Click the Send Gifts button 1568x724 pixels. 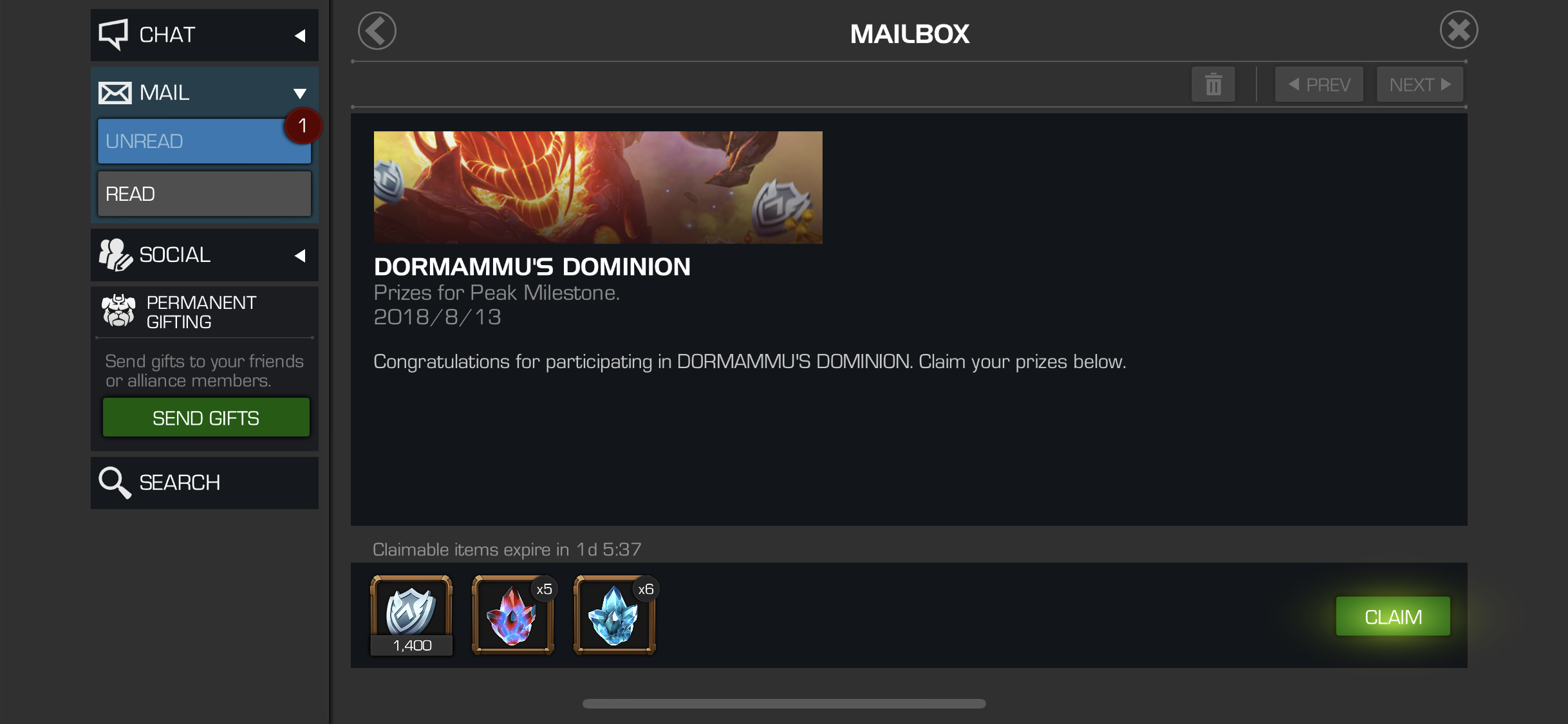click(206, 418)
